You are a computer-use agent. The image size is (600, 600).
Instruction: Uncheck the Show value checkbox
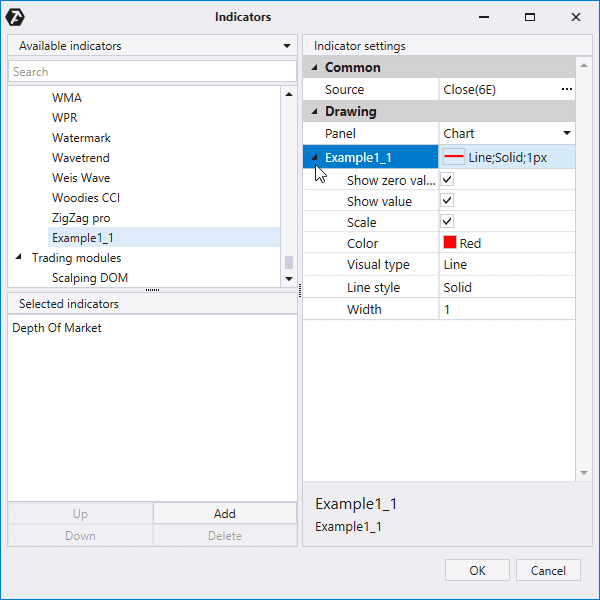pyautogui.click(x=448, y=201)
